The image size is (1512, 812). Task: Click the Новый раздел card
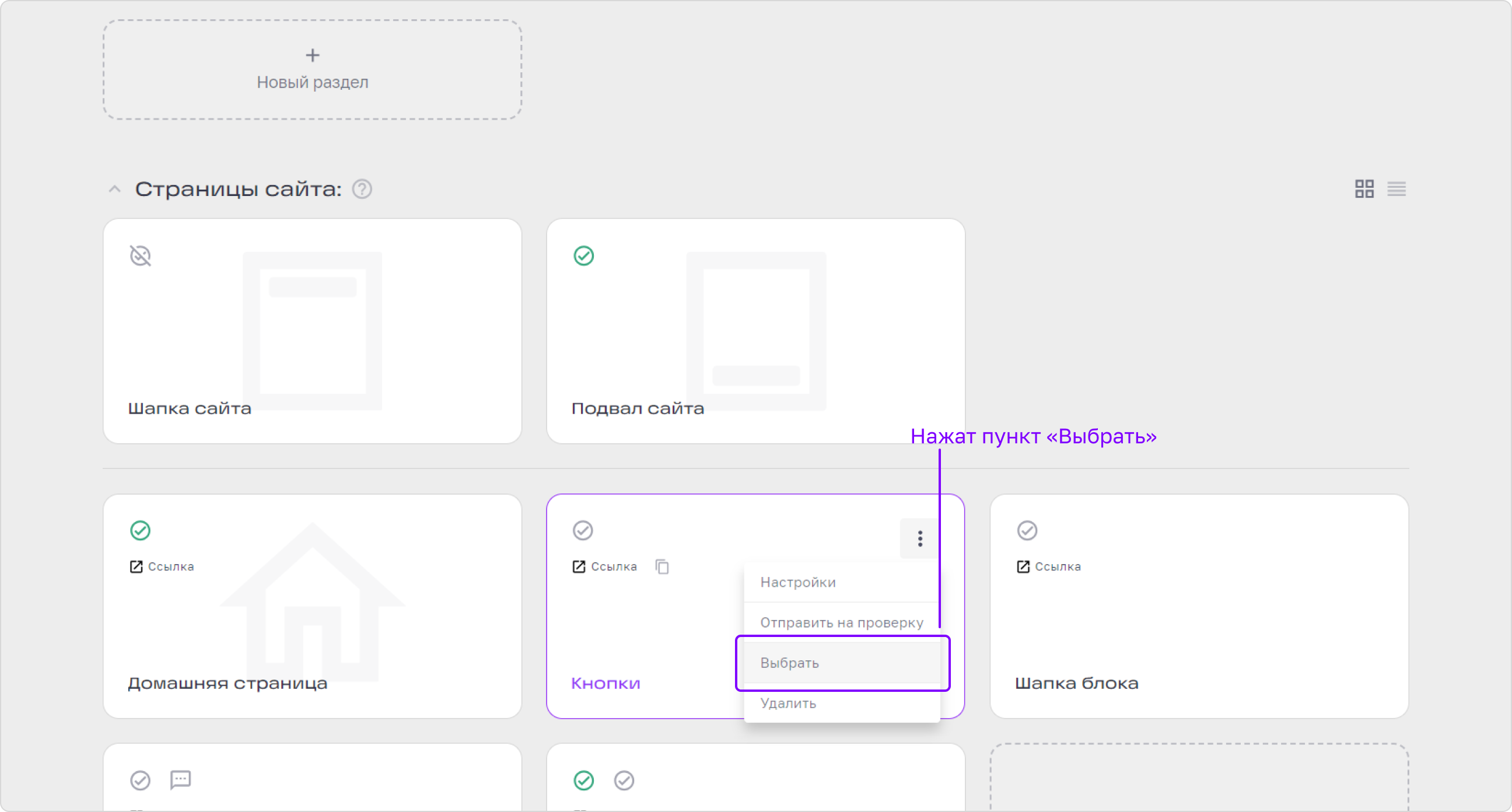pyautogui.click(x=312, y=69)
